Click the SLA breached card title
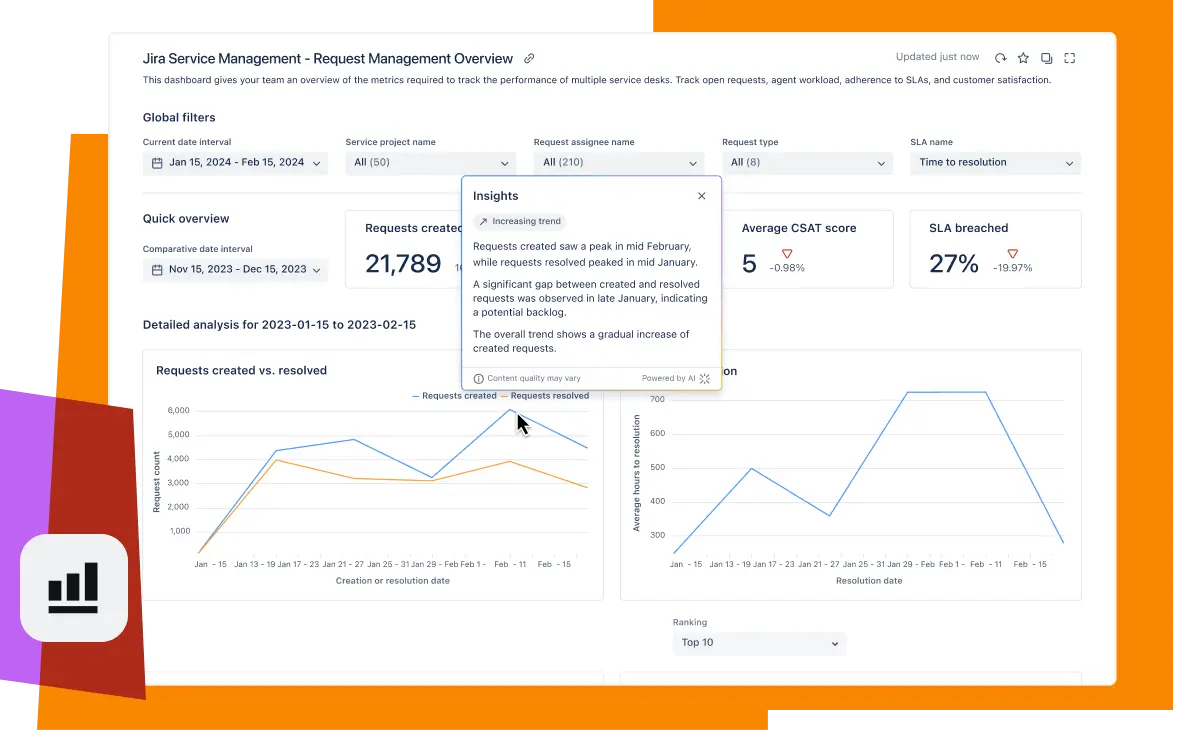Image resolution: width=1202 pixels, height=734 pixels. pos(969,228)
